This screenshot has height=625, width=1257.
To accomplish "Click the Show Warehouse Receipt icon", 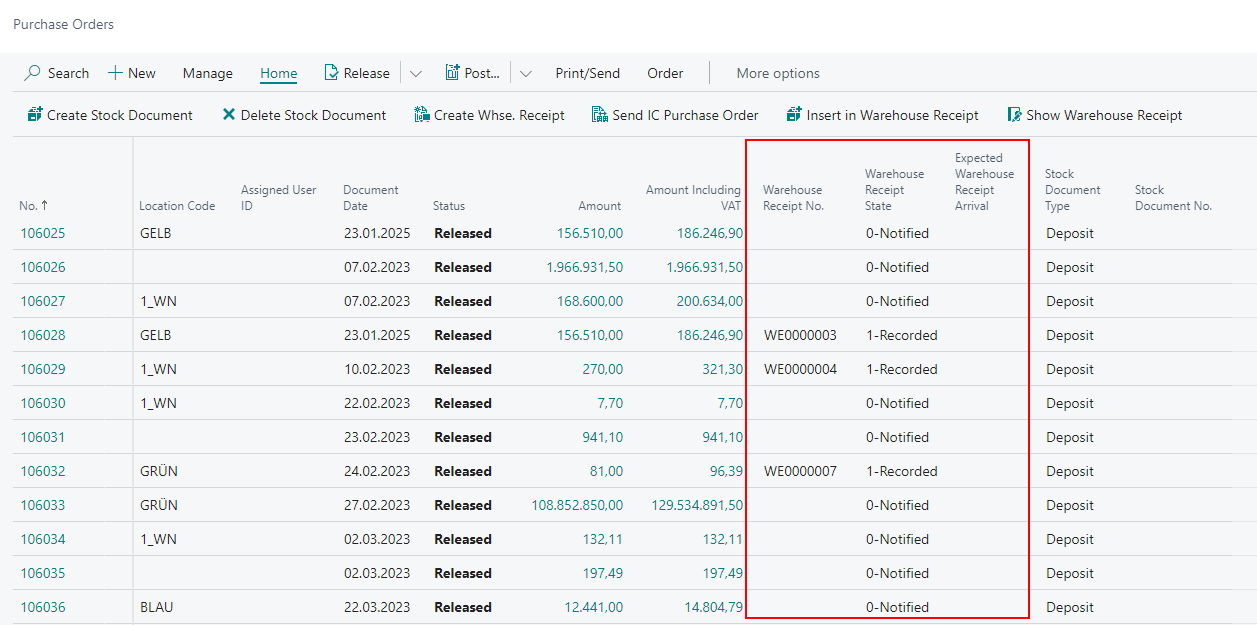I will (1014, 115).
